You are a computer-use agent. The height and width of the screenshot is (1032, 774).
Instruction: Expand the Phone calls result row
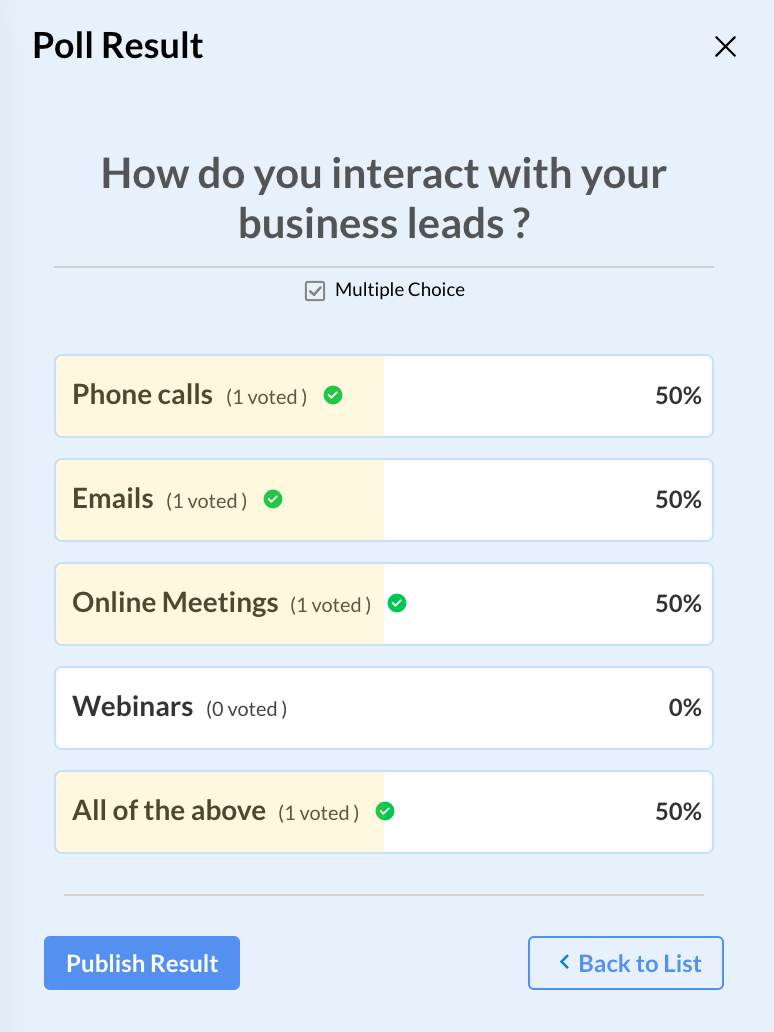click(384, 396)
